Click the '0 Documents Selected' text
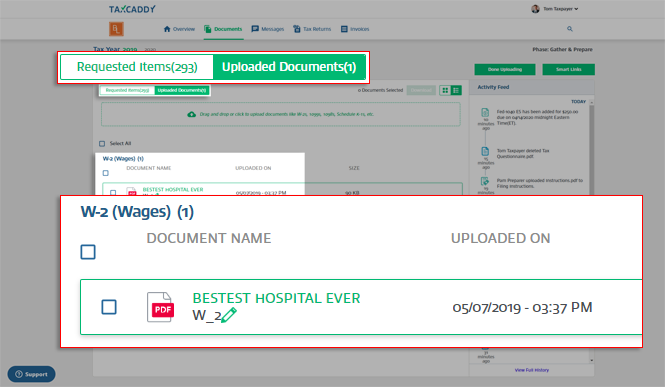 [380, 90]
